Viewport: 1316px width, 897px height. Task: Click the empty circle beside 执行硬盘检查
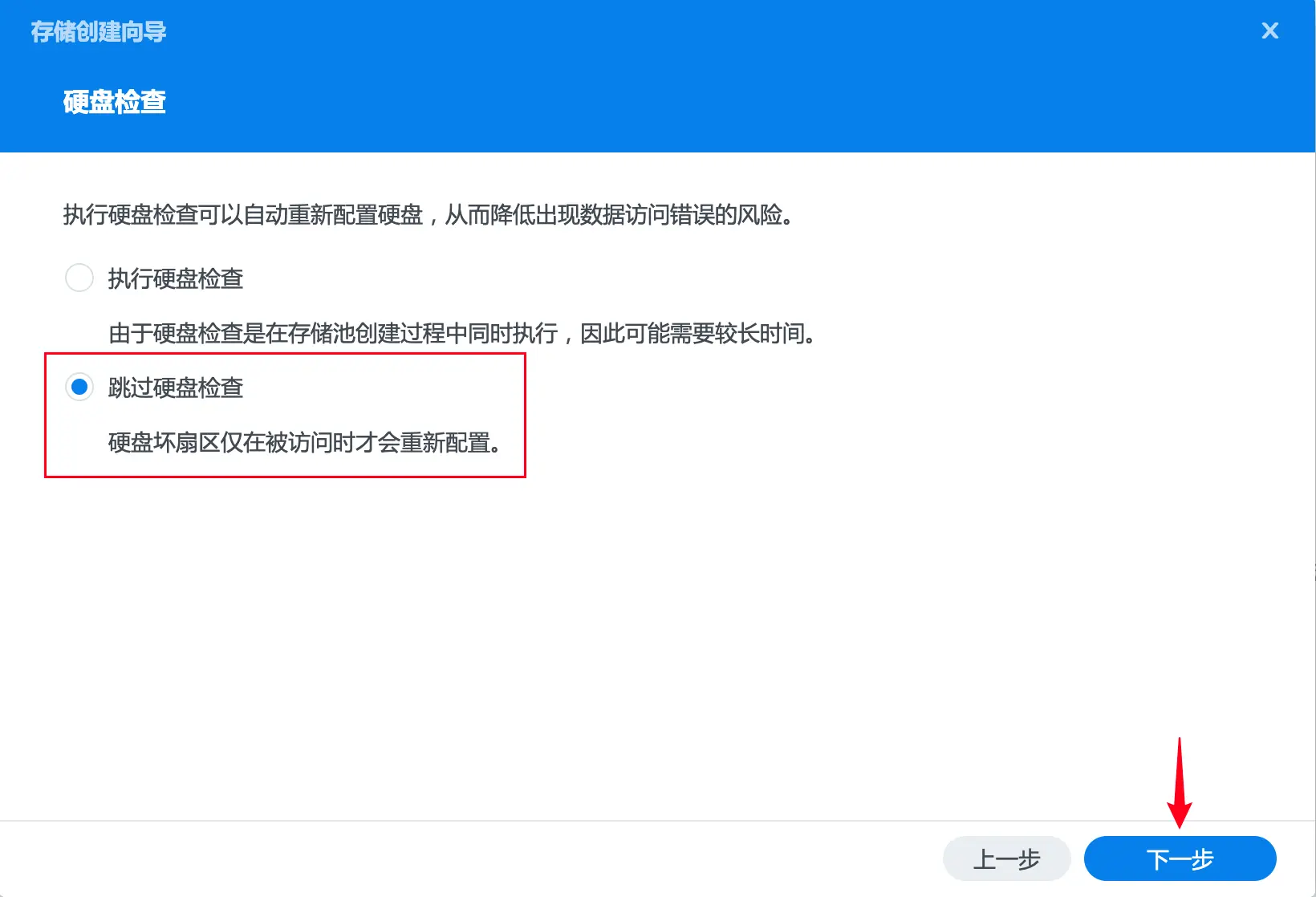[79, 278]
